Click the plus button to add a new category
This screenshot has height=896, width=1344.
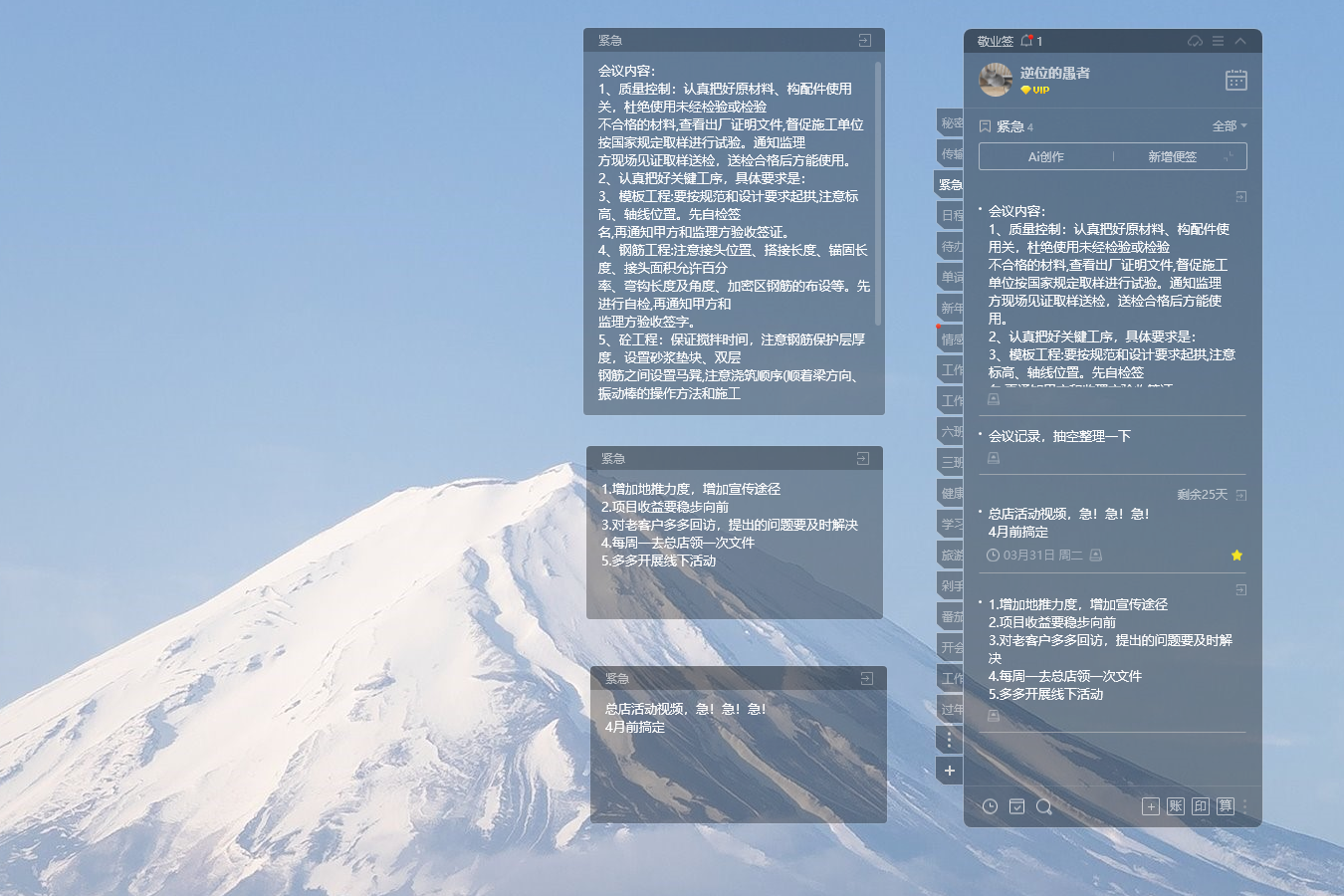point(949,770)
